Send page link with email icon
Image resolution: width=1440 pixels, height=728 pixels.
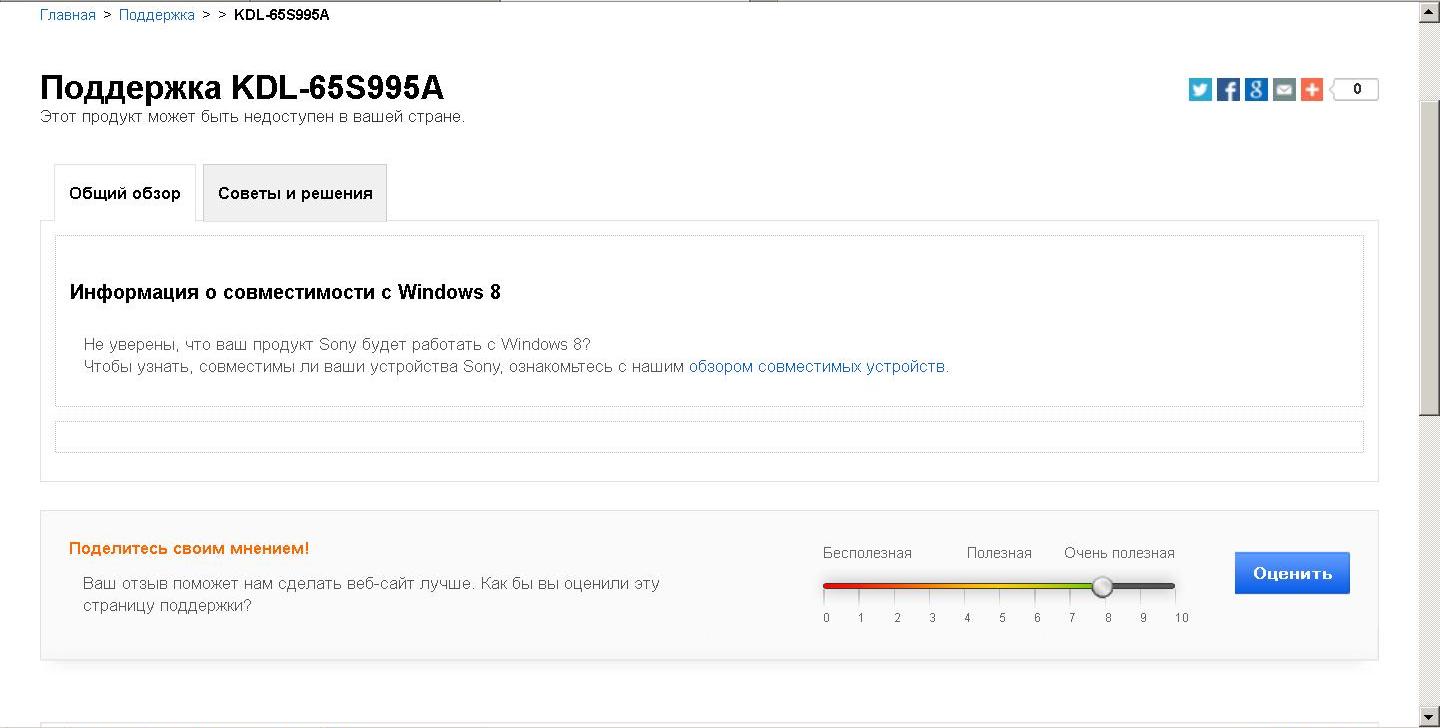click(x=1284, y=90)
